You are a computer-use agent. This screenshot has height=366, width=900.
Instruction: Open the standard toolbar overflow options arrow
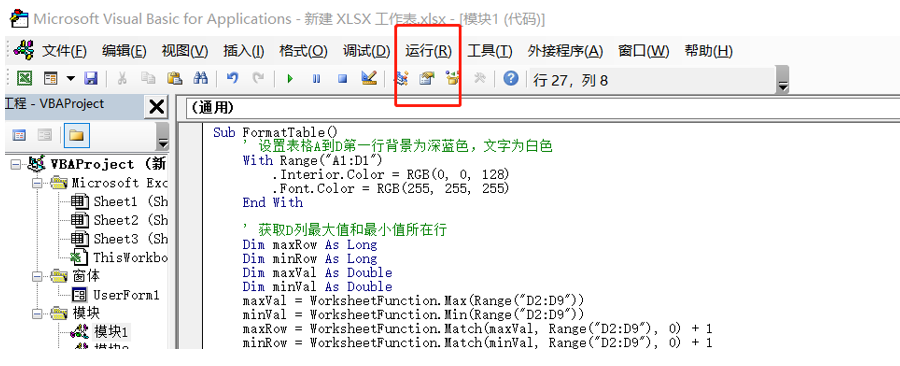click(782, 80)
